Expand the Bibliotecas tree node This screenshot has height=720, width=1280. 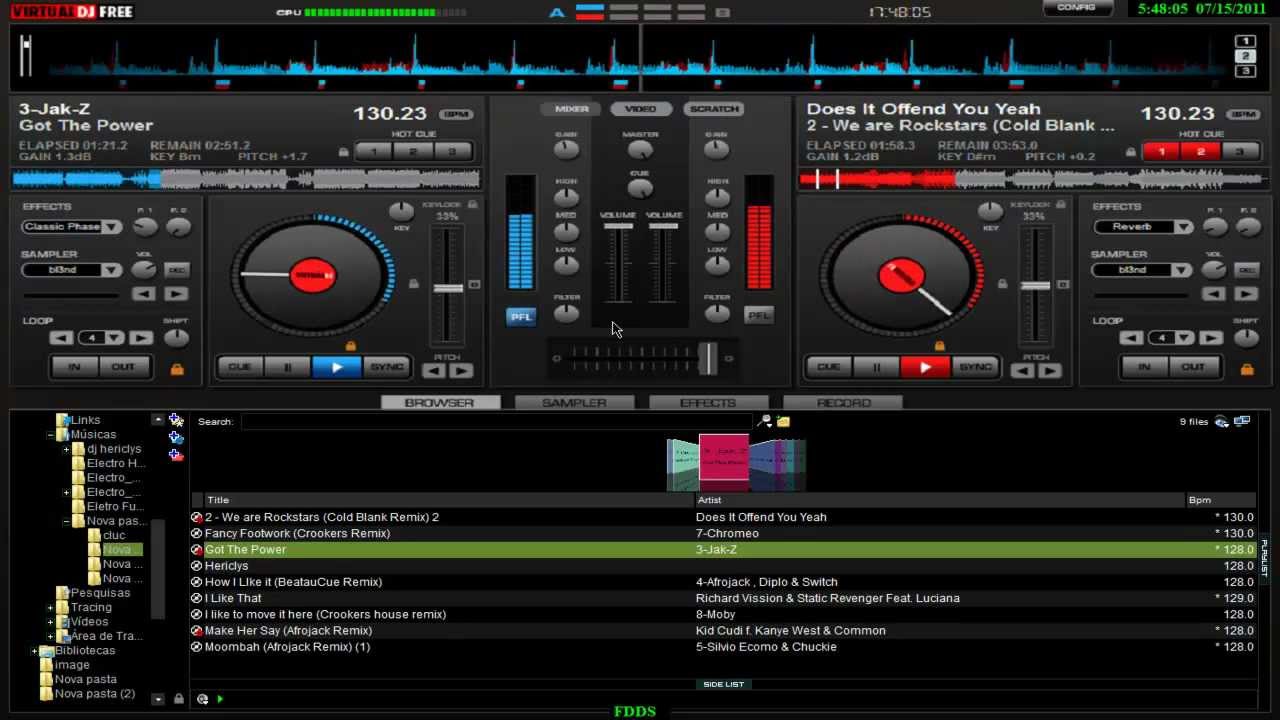[x=34, y=651]
